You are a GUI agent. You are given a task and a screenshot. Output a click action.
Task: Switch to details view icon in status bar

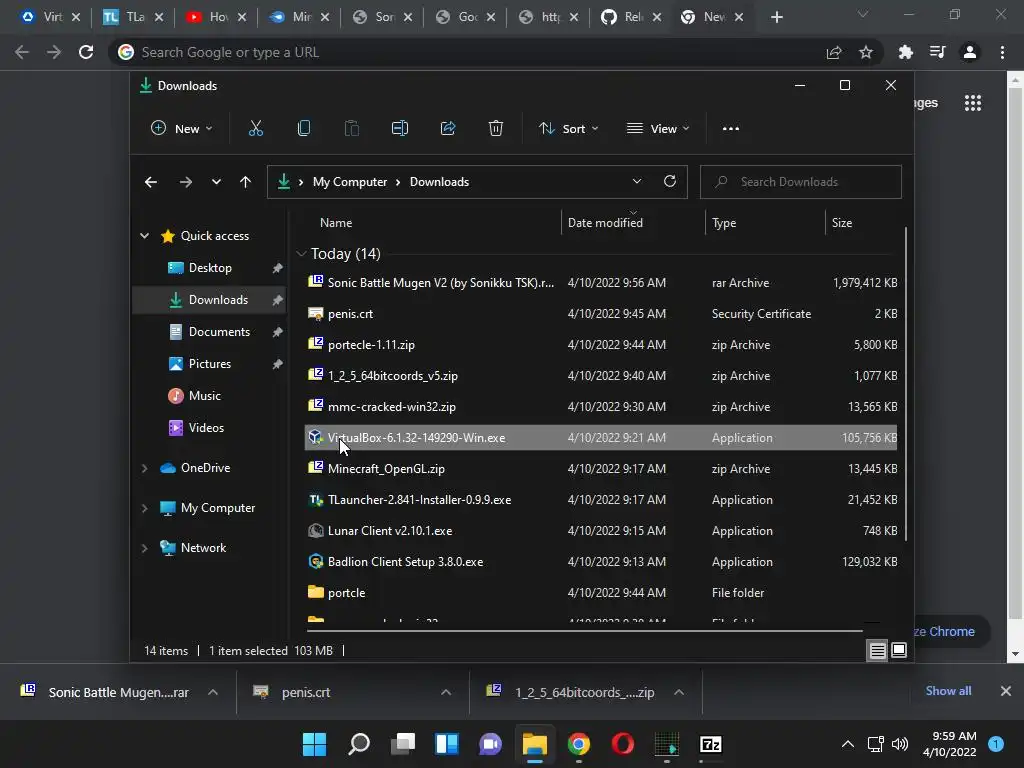click(x=877, y=650)
